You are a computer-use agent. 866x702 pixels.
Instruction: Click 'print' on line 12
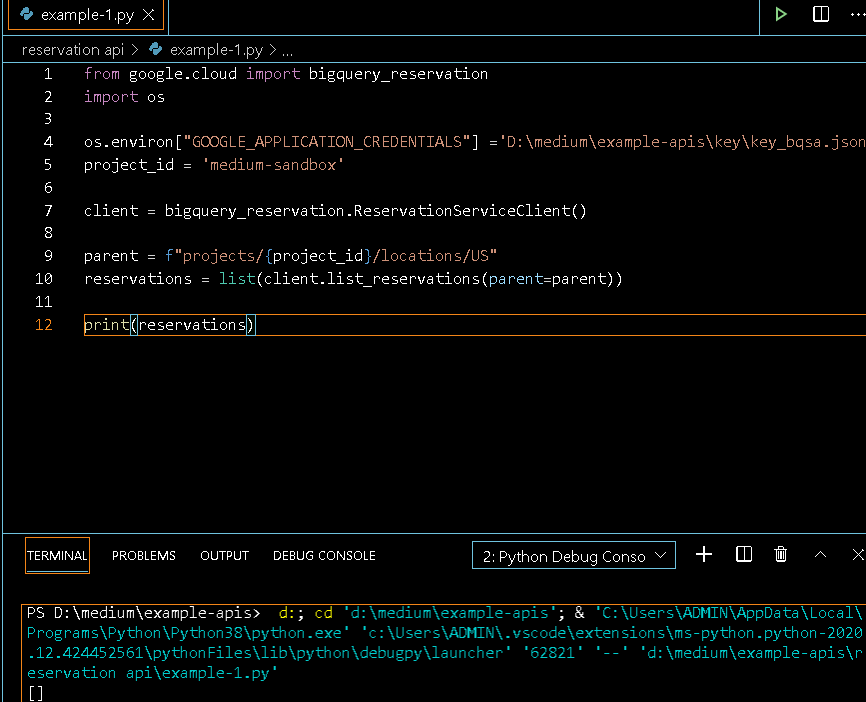[x=107, y=325]
